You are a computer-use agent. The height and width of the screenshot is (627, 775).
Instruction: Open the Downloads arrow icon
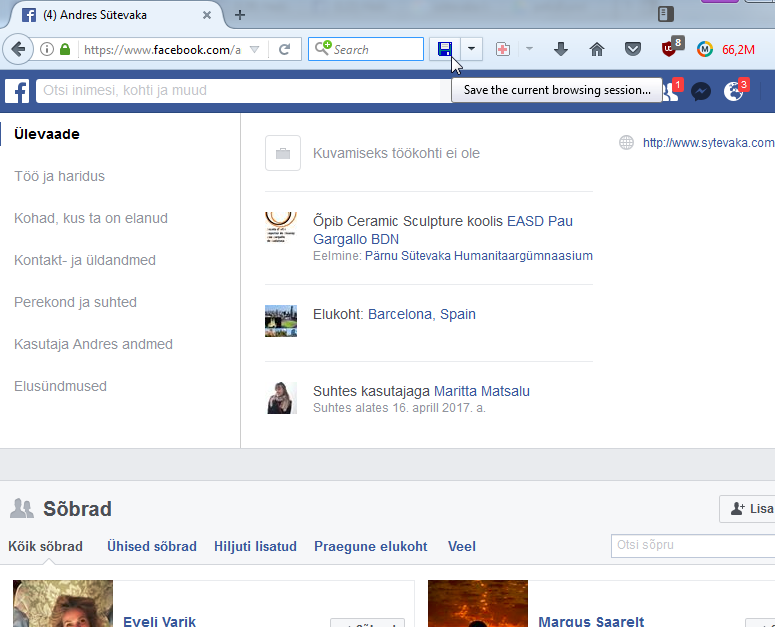(560, 49)
